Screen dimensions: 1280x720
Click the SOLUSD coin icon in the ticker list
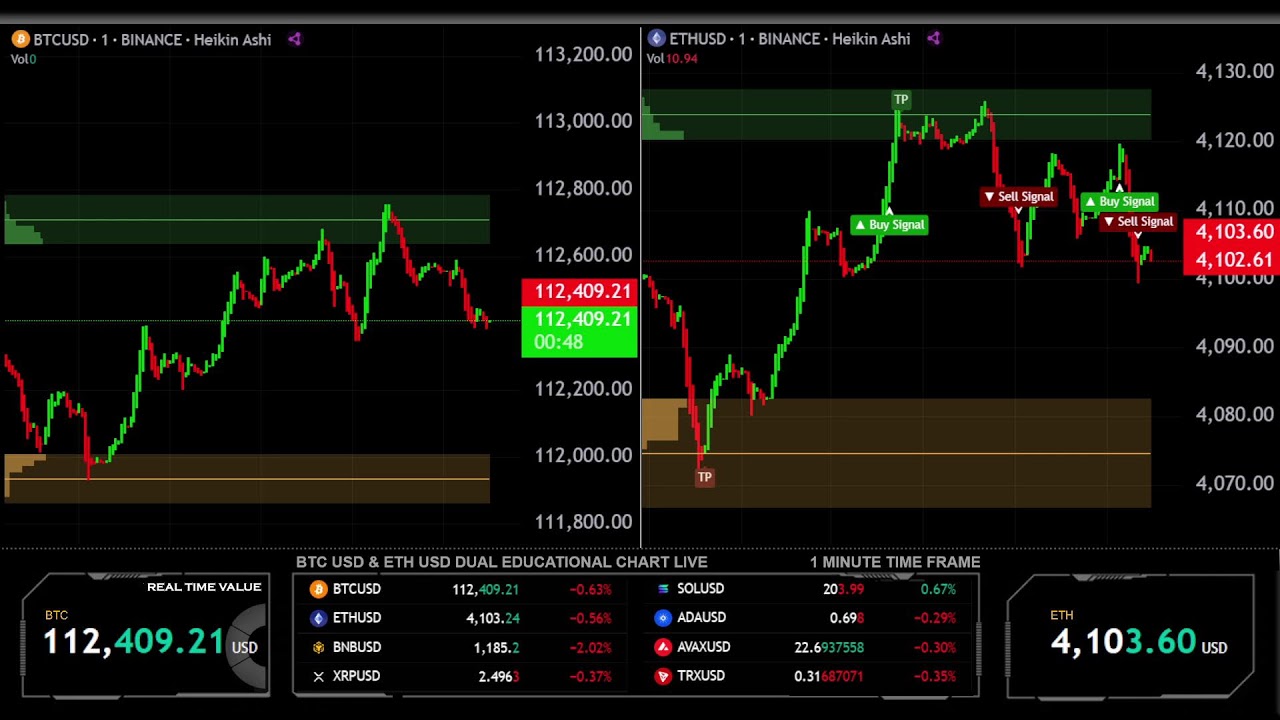click(x=662, y=589)
